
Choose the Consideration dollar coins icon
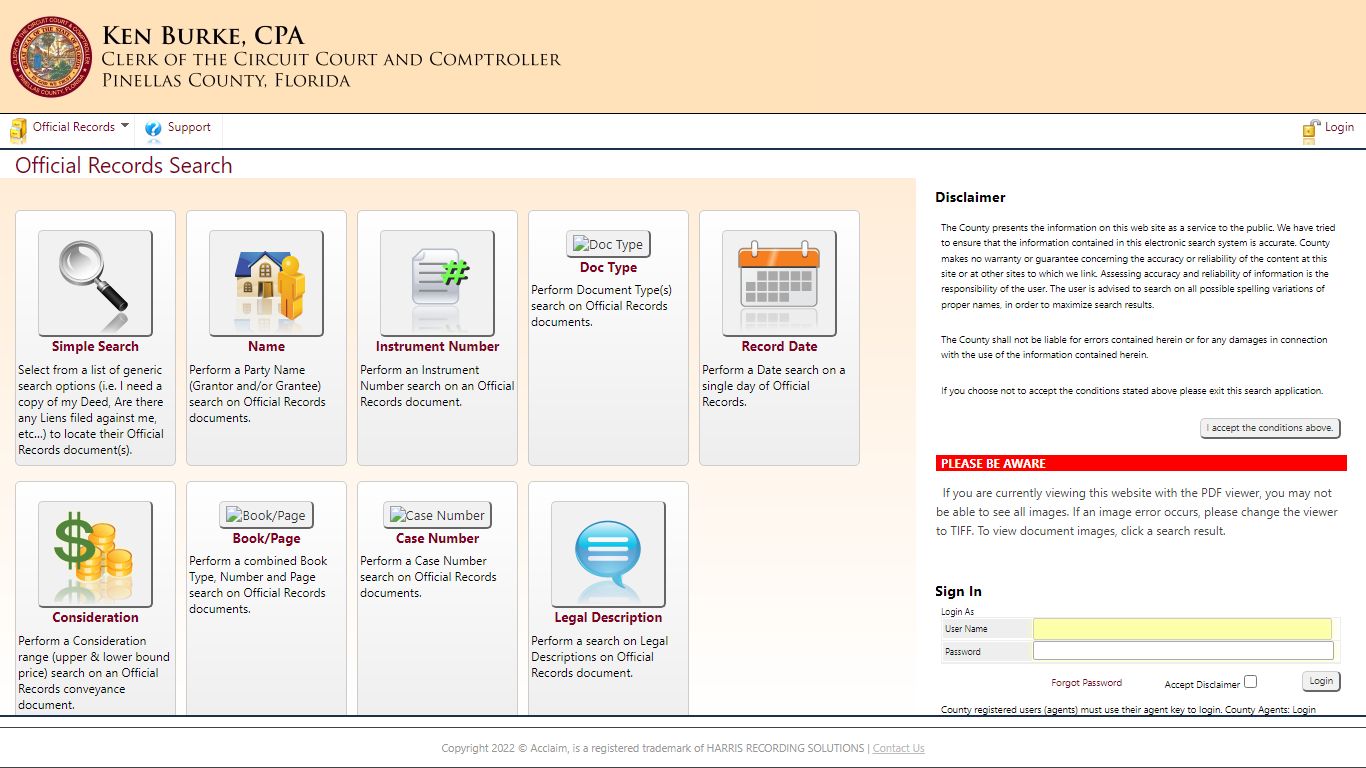tap(95, 554)
